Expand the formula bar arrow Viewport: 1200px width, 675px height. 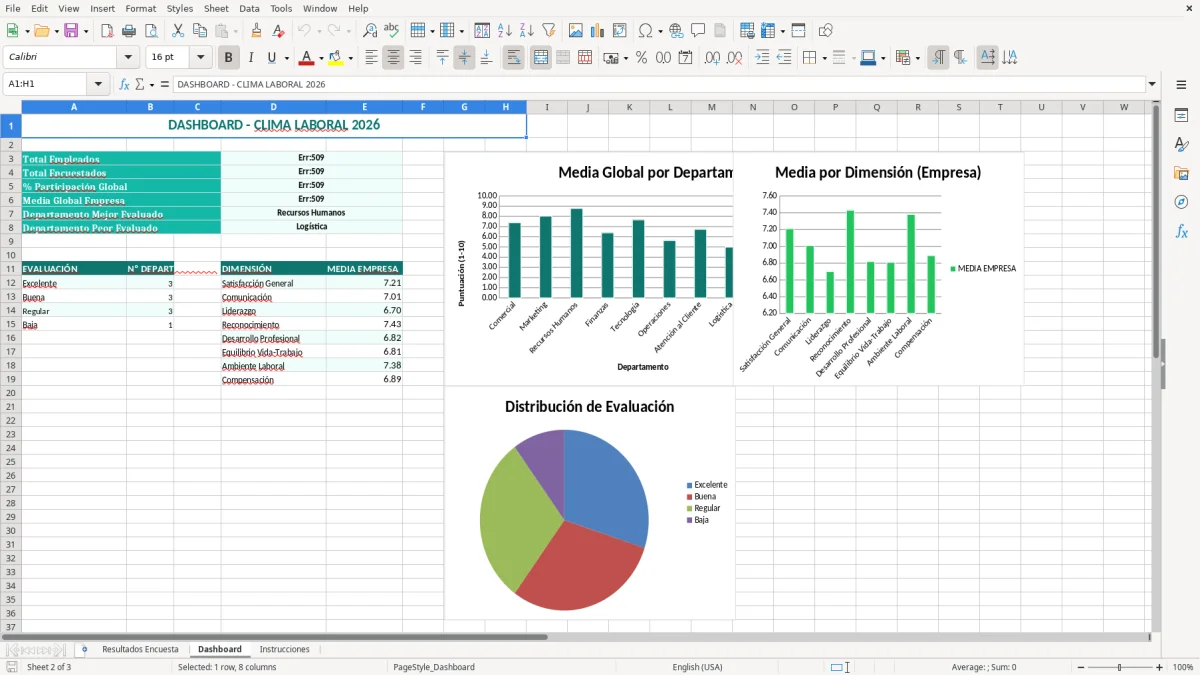click(1152, 84)
